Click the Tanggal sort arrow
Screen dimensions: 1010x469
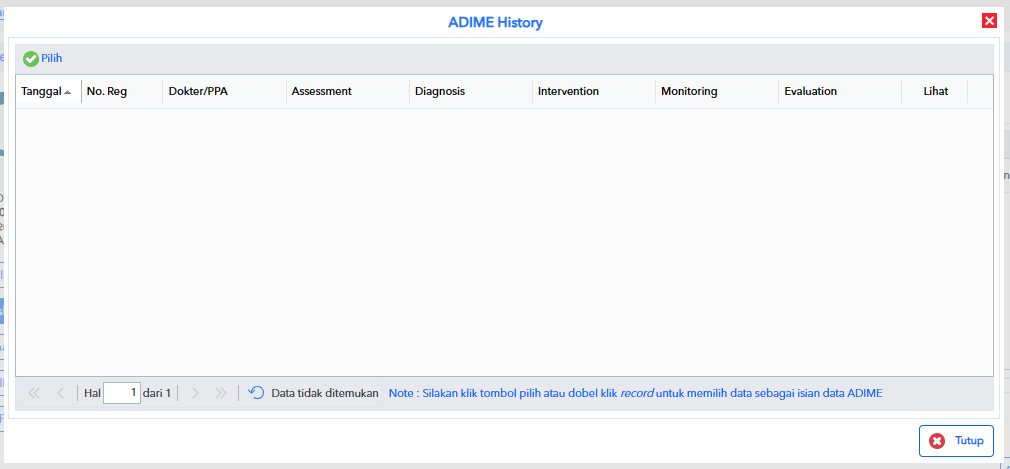68,92
